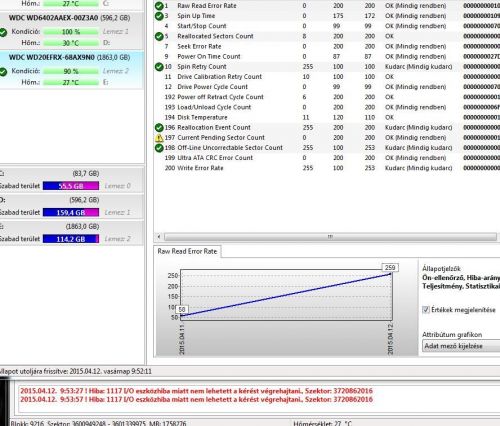This screenshot has width=500, height=426.
Task: Click green check icon beside Reallocation Event Count
Action: (x=159, y=127)
